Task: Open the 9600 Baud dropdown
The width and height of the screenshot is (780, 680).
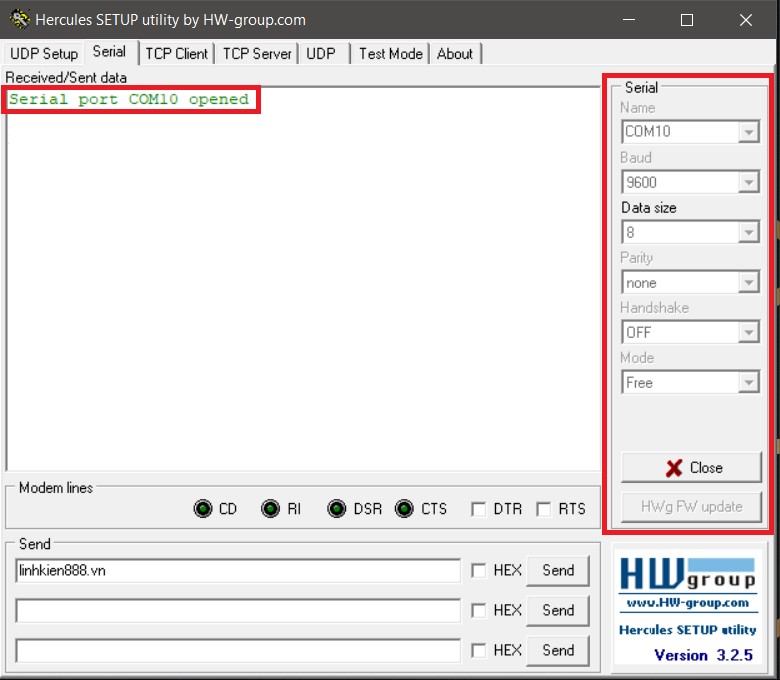Action: coord(749,182)
